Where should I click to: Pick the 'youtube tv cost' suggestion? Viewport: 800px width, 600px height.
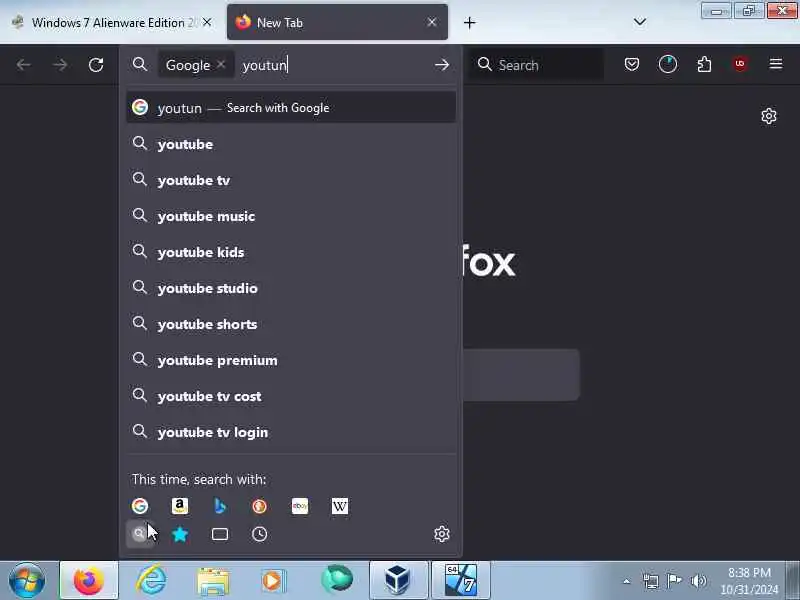(x=291, y=395)
